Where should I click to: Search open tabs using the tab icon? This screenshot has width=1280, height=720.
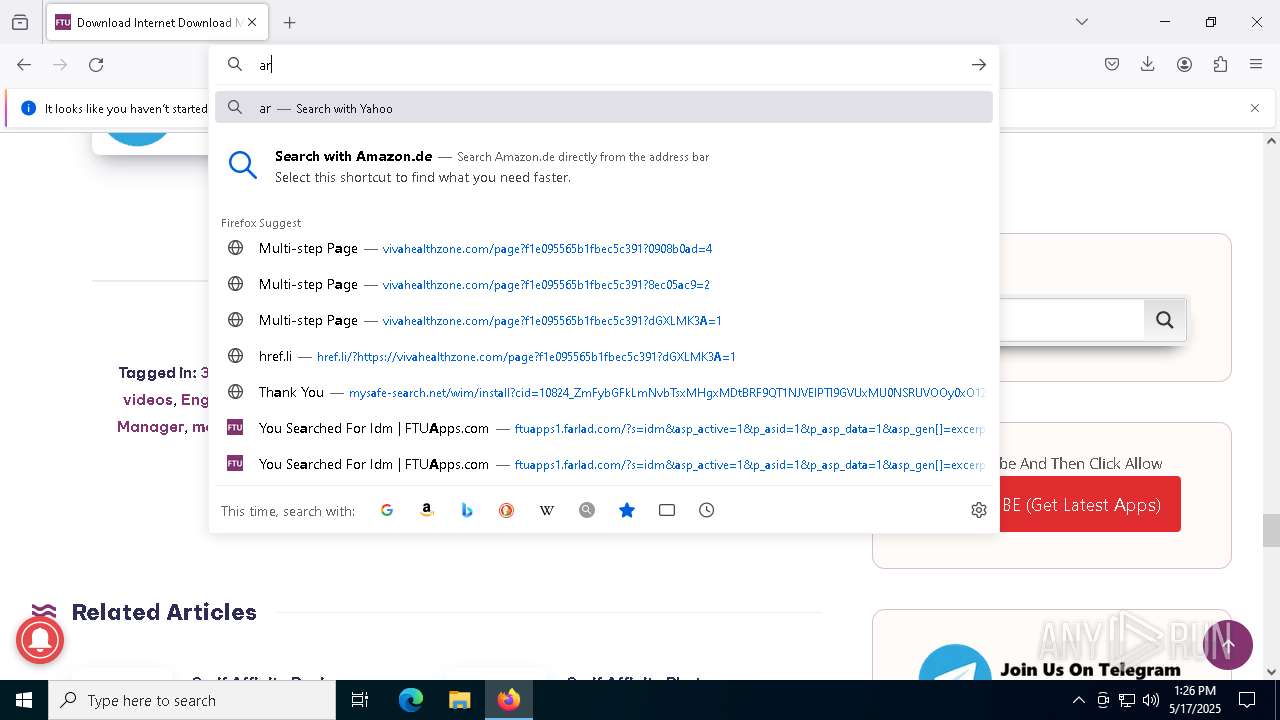click(667, 510)
